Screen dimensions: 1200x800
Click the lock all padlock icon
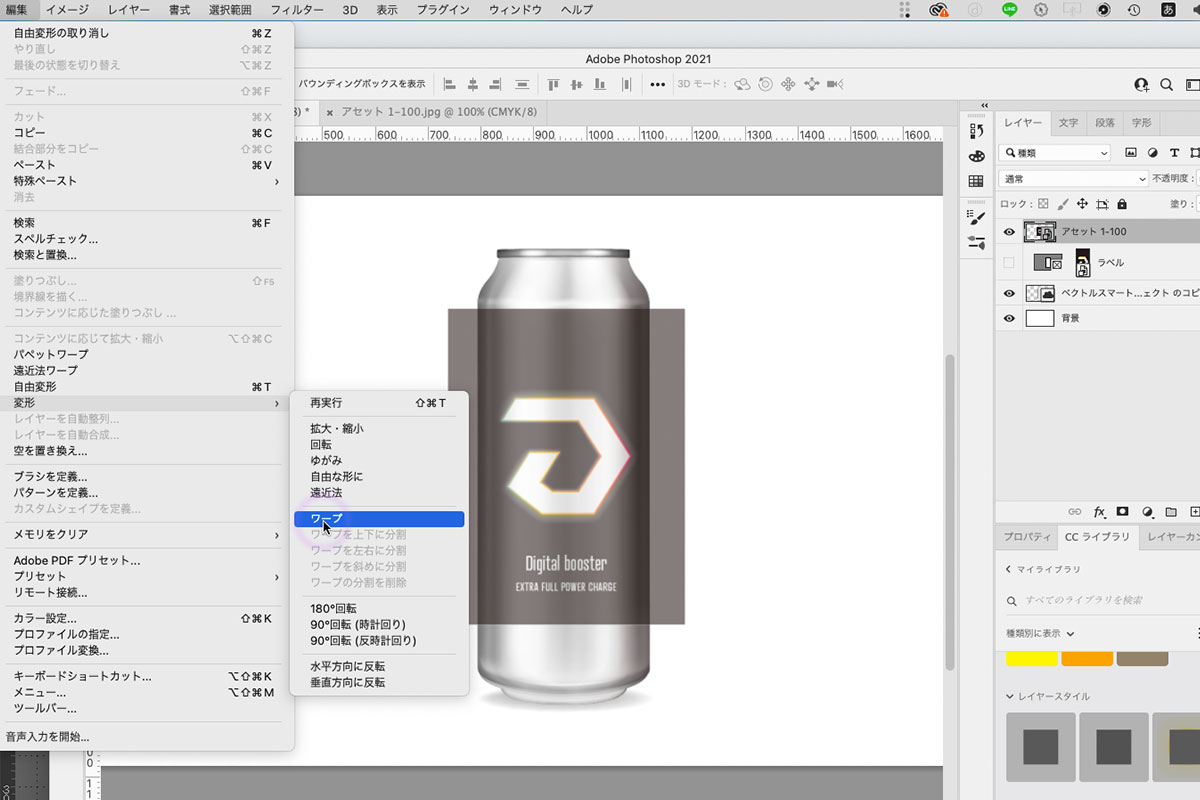tap(1122, 204)
